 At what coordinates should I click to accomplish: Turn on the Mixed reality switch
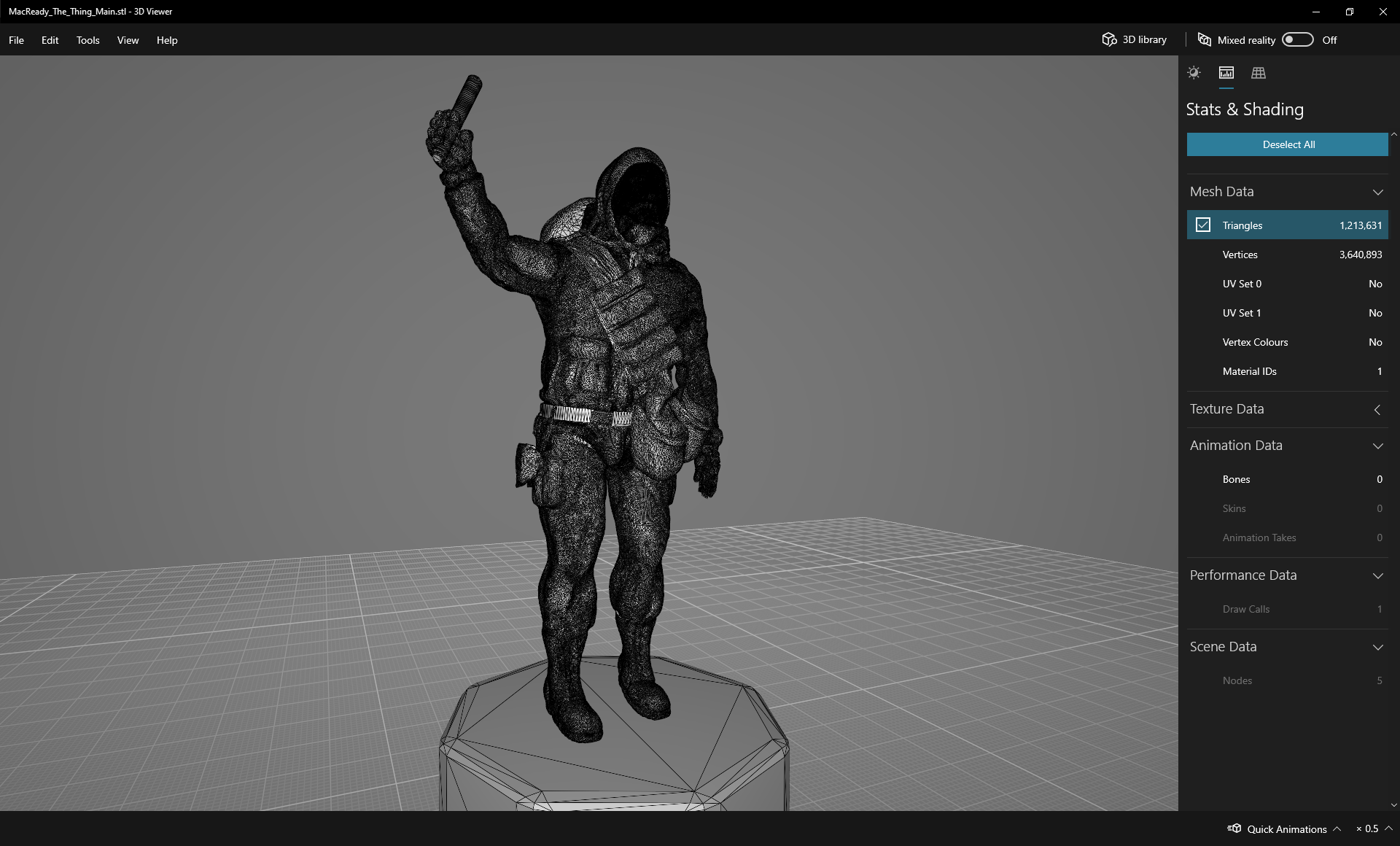point(1297,39)
